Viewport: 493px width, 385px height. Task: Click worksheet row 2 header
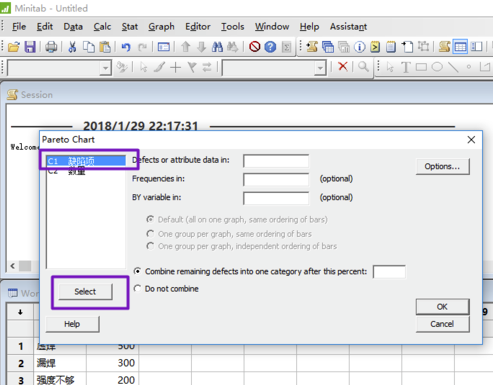21,363
